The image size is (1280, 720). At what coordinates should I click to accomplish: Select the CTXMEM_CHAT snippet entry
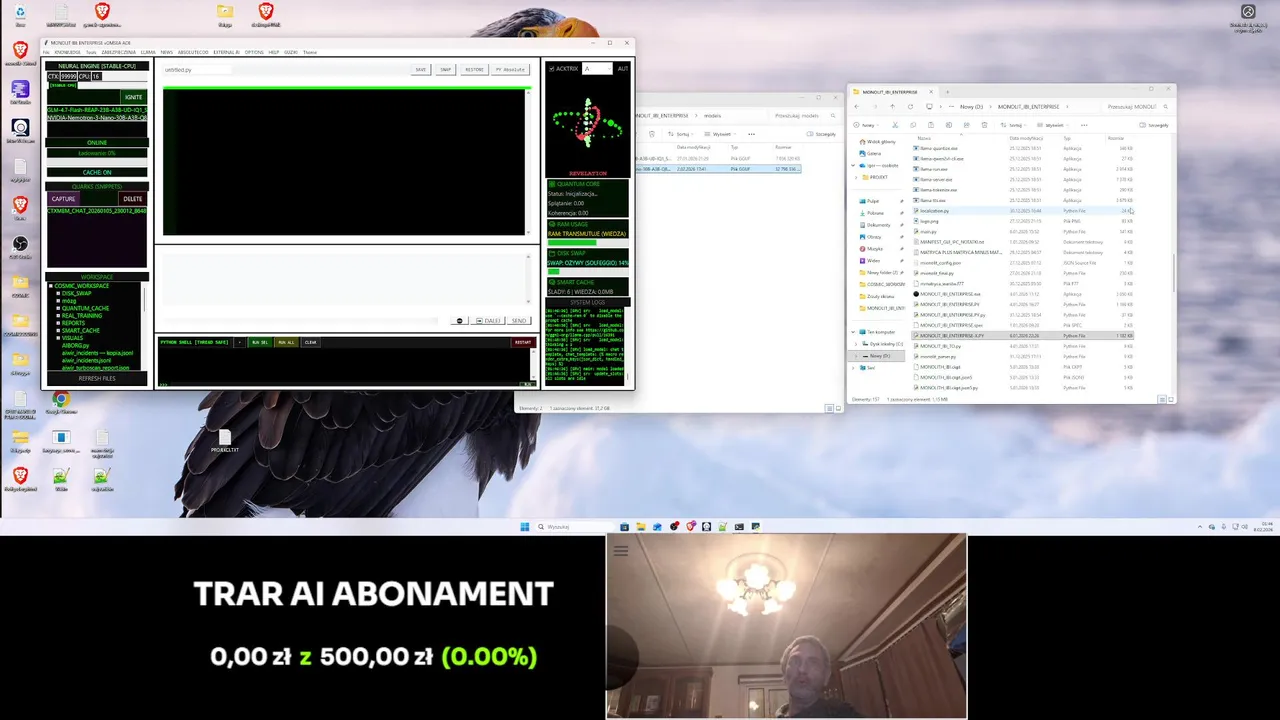(97, 211)
